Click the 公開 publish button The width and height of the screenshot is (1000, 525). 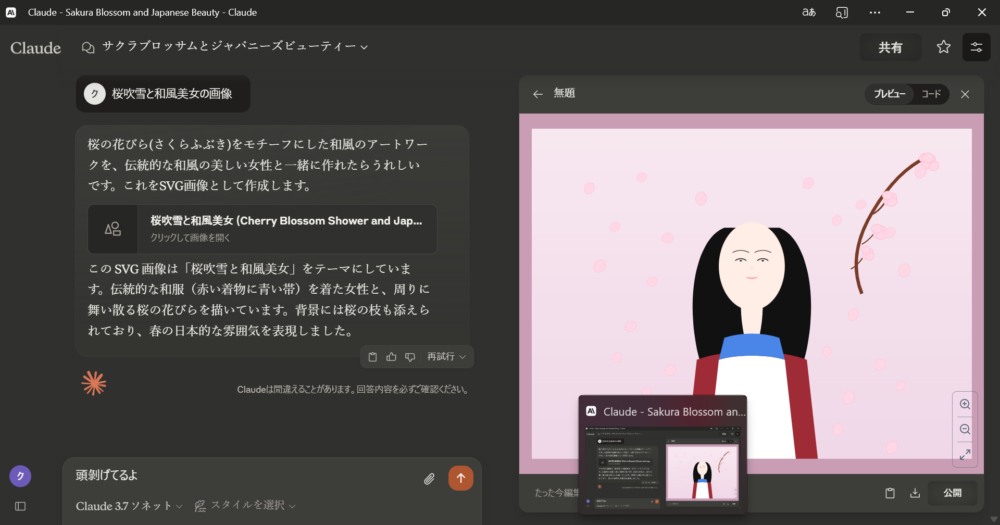952,493
